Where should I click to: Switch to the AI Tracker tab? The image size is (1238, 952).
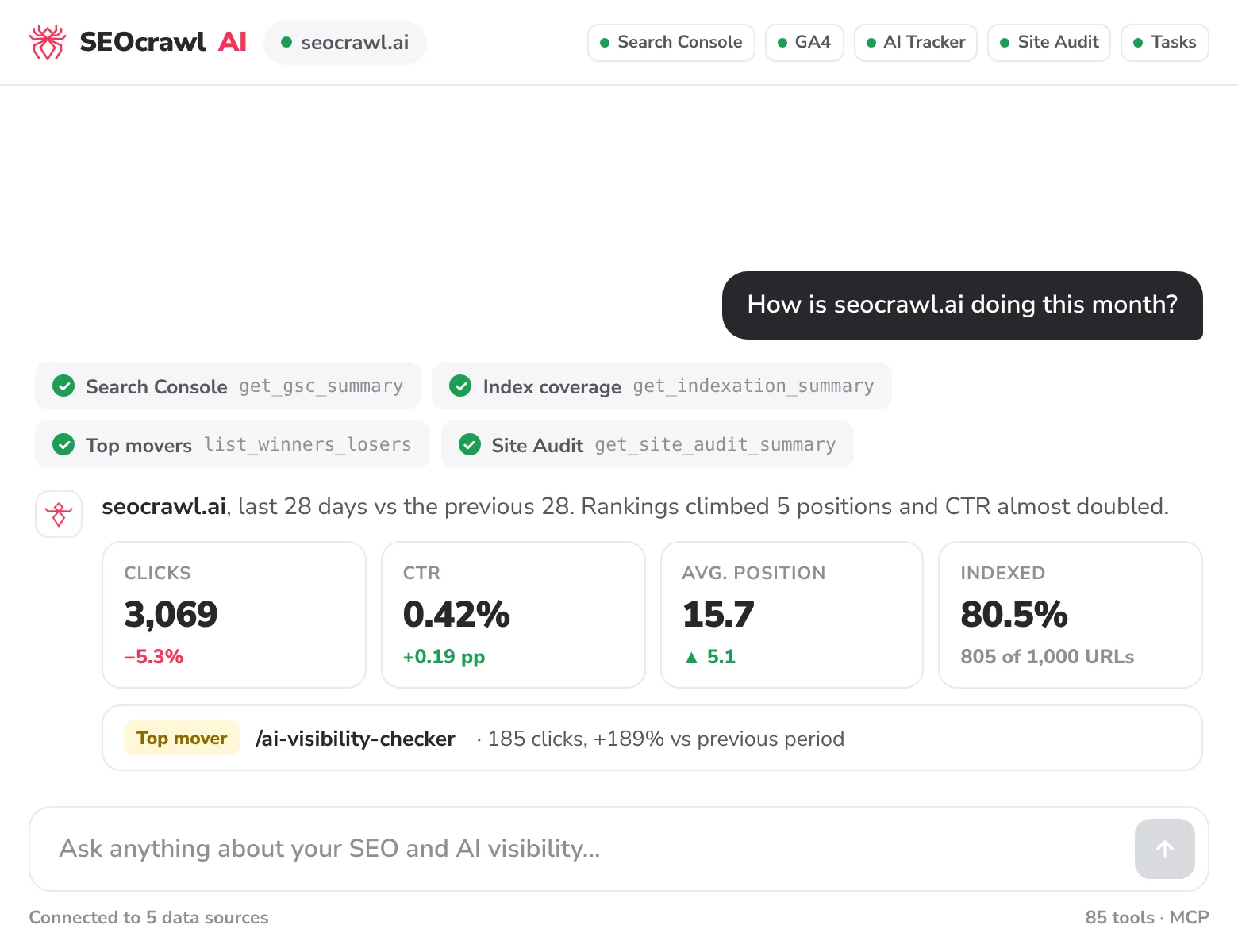pyautogui.click(x=916, y=42)
